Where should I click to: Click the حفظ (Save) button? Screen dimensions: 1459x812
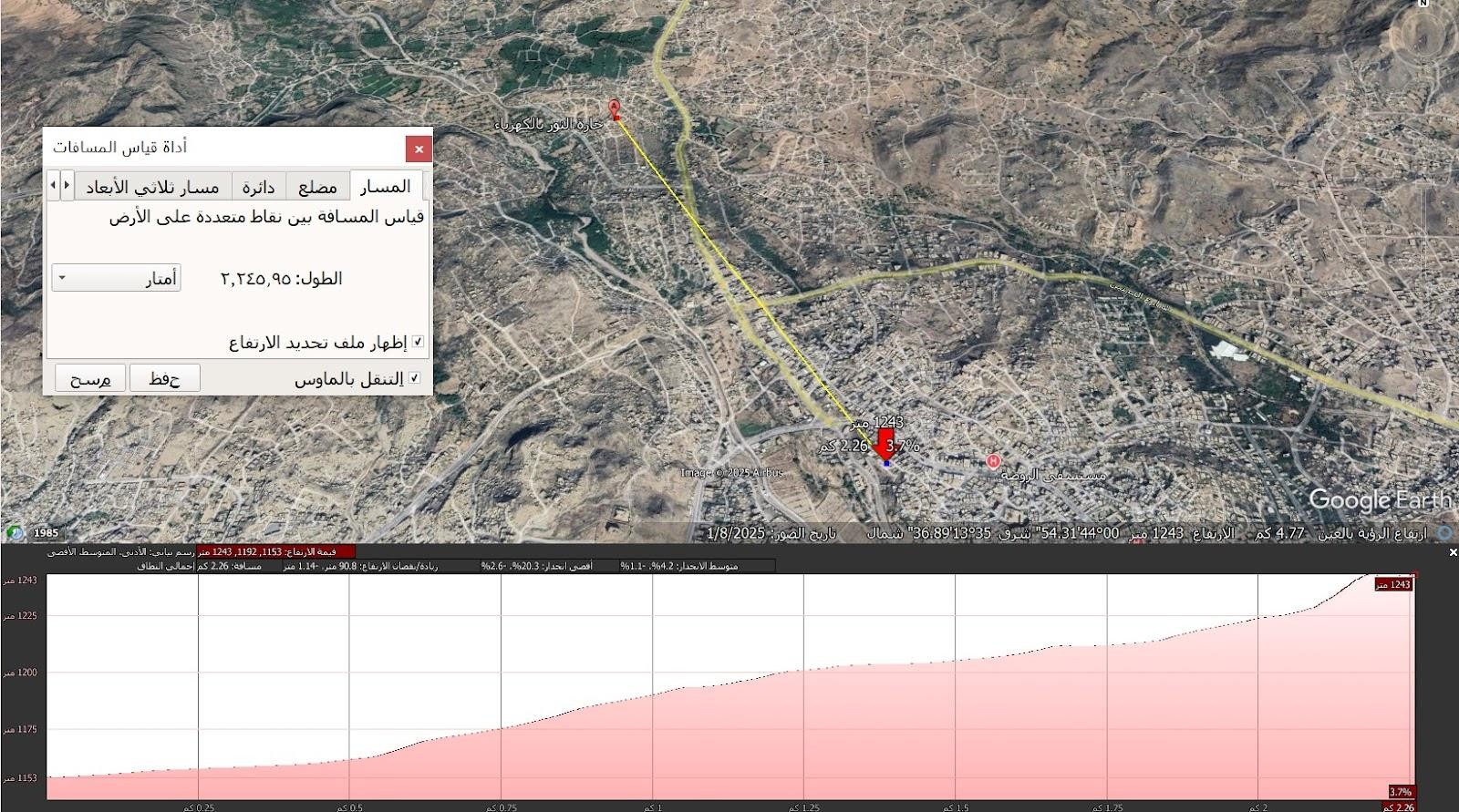point(164,379)
